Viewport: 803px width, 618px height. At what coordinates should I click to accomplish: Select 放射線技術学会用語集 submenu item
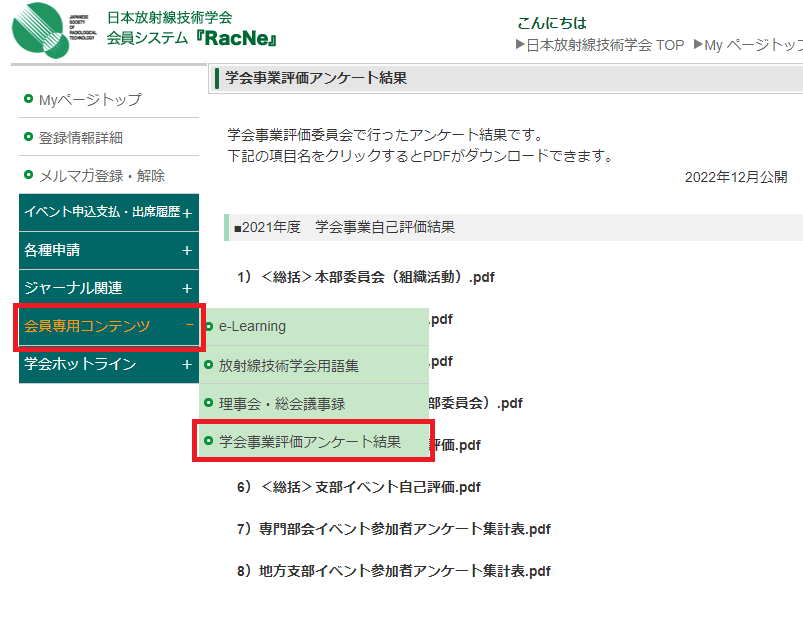click(288, 366)
